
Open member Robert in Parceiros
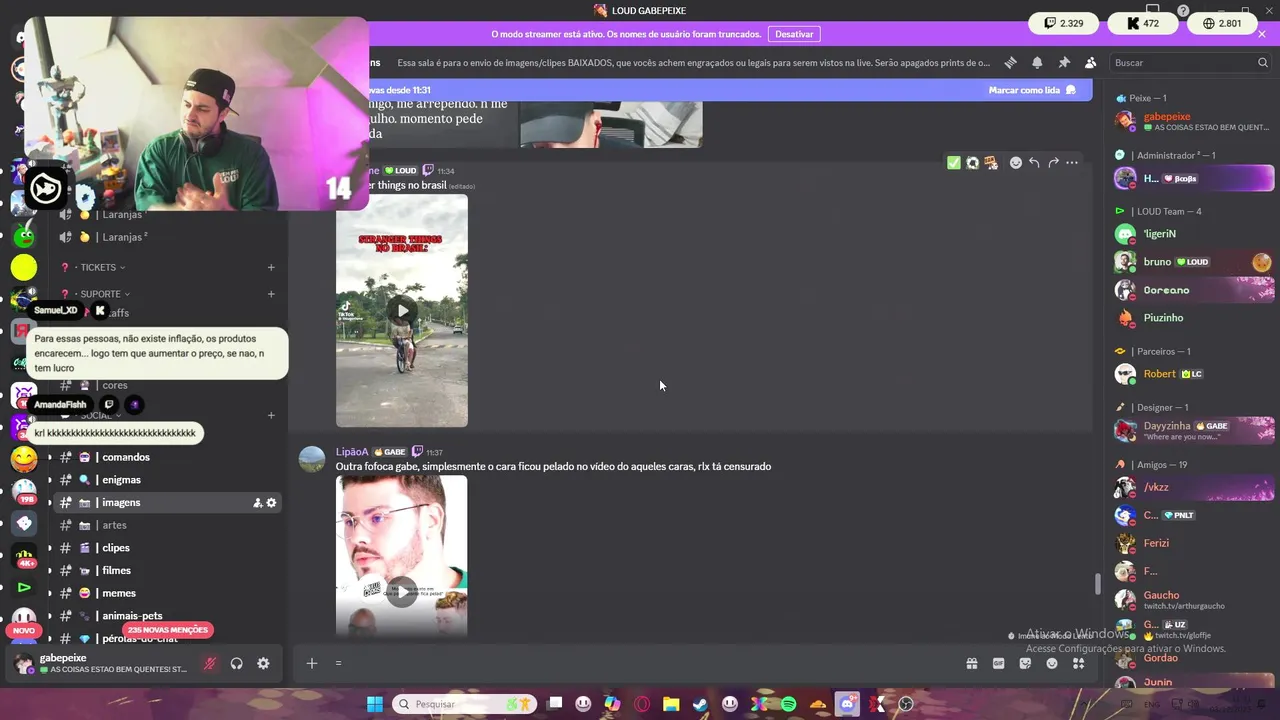click(x=1193, y=374)
